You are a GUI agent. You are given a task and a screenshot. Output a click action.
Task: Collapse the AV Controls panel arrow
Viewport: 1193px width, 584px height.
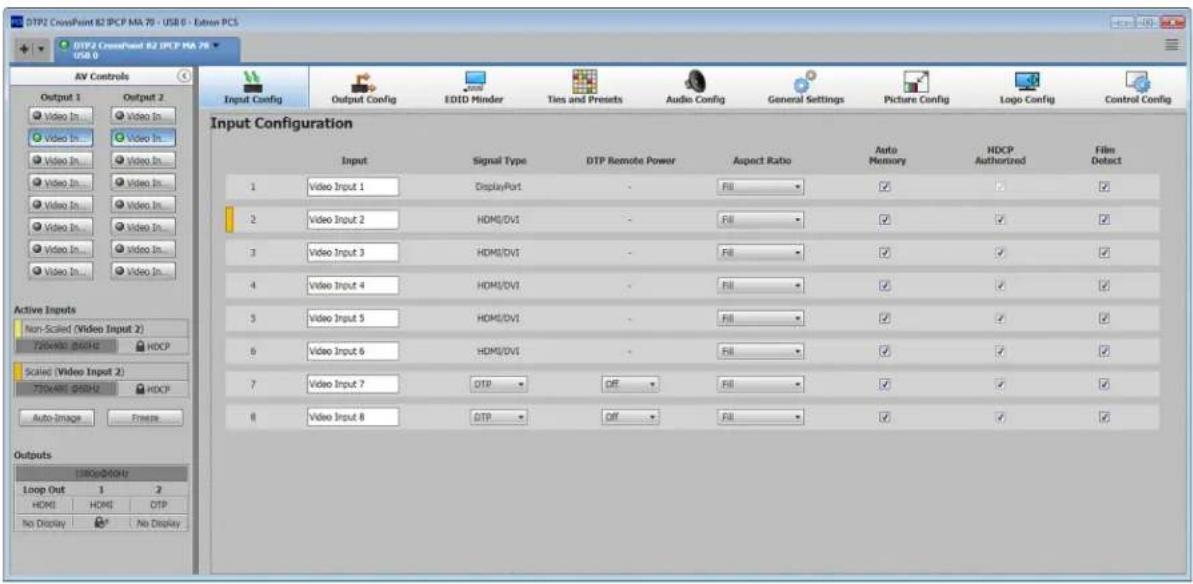coord(183,76)
